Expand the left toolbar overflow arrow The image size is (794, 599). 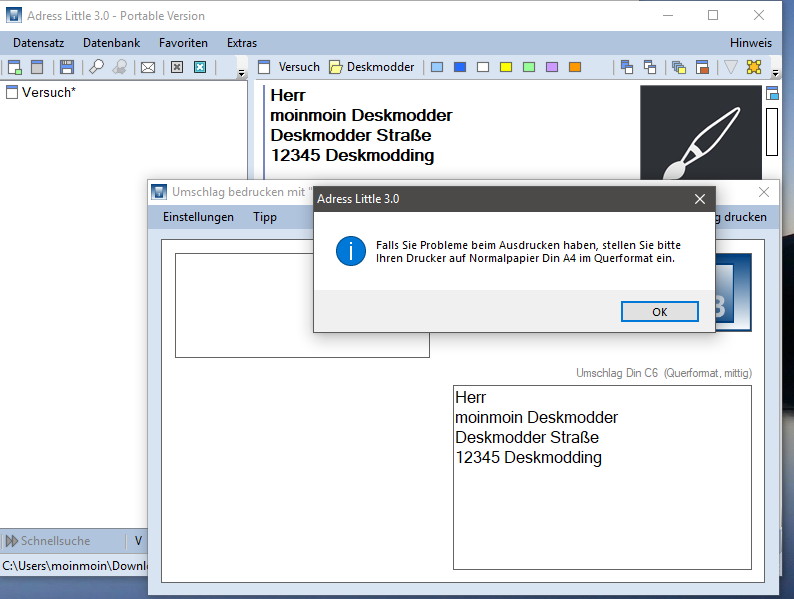tap(242, 73)
